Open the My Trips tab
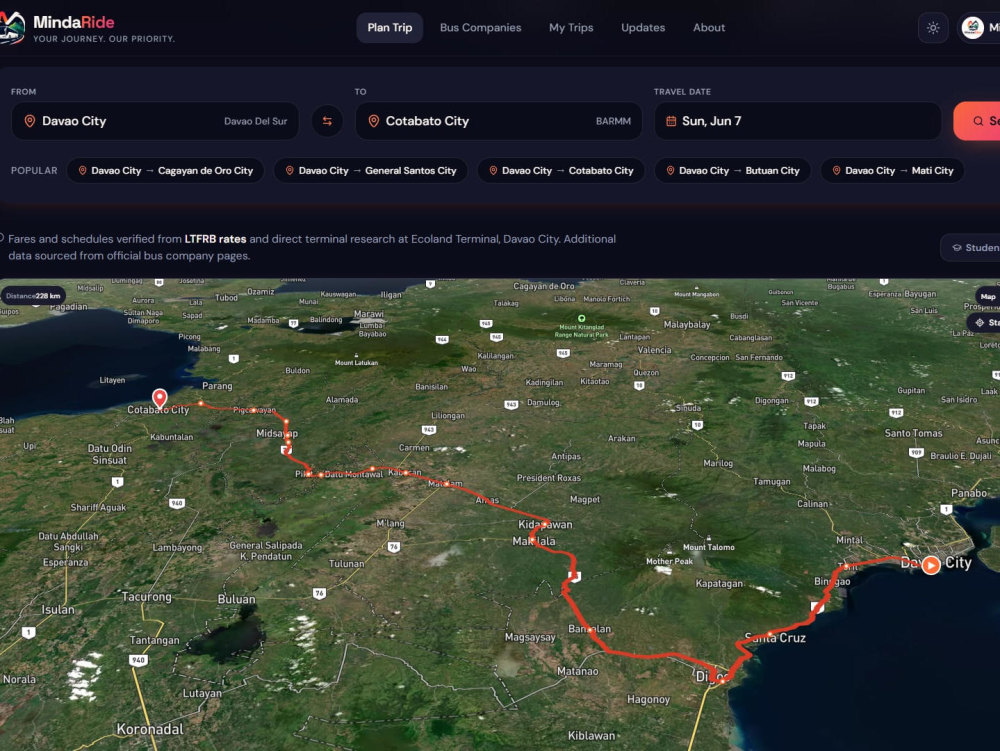This screenshot has height=751, width=1000. coord(571,28)
